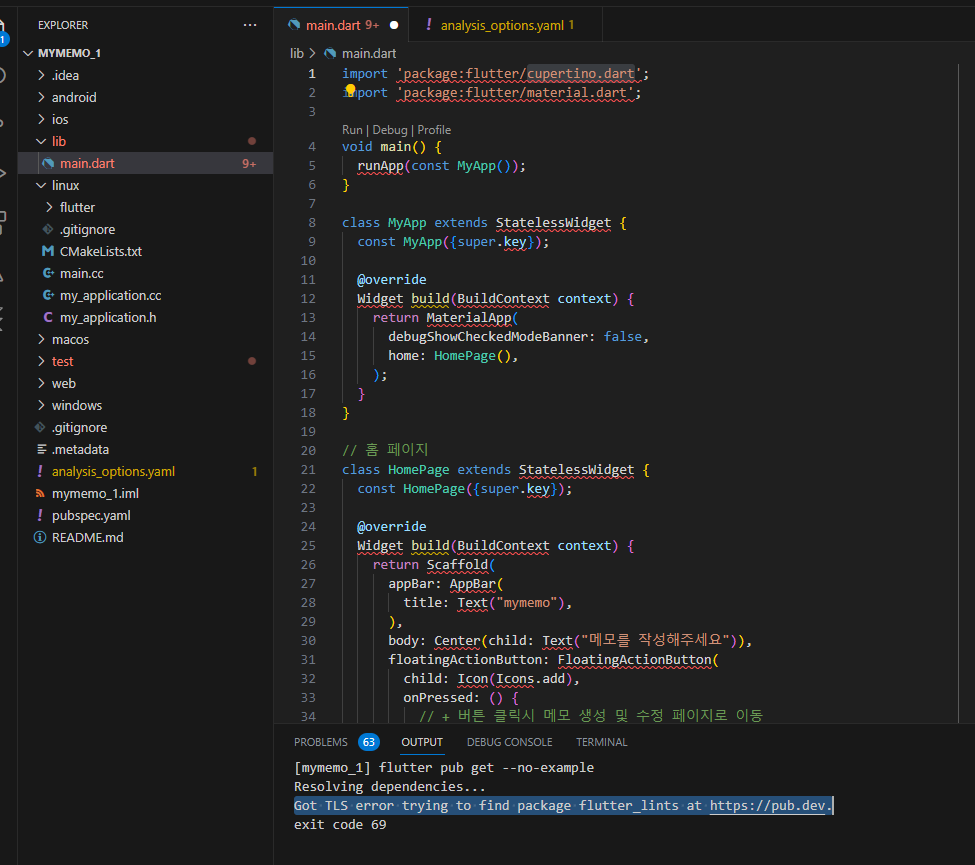
Task: Open analysis_options.yaml in tree
Action: coord(146,471)
